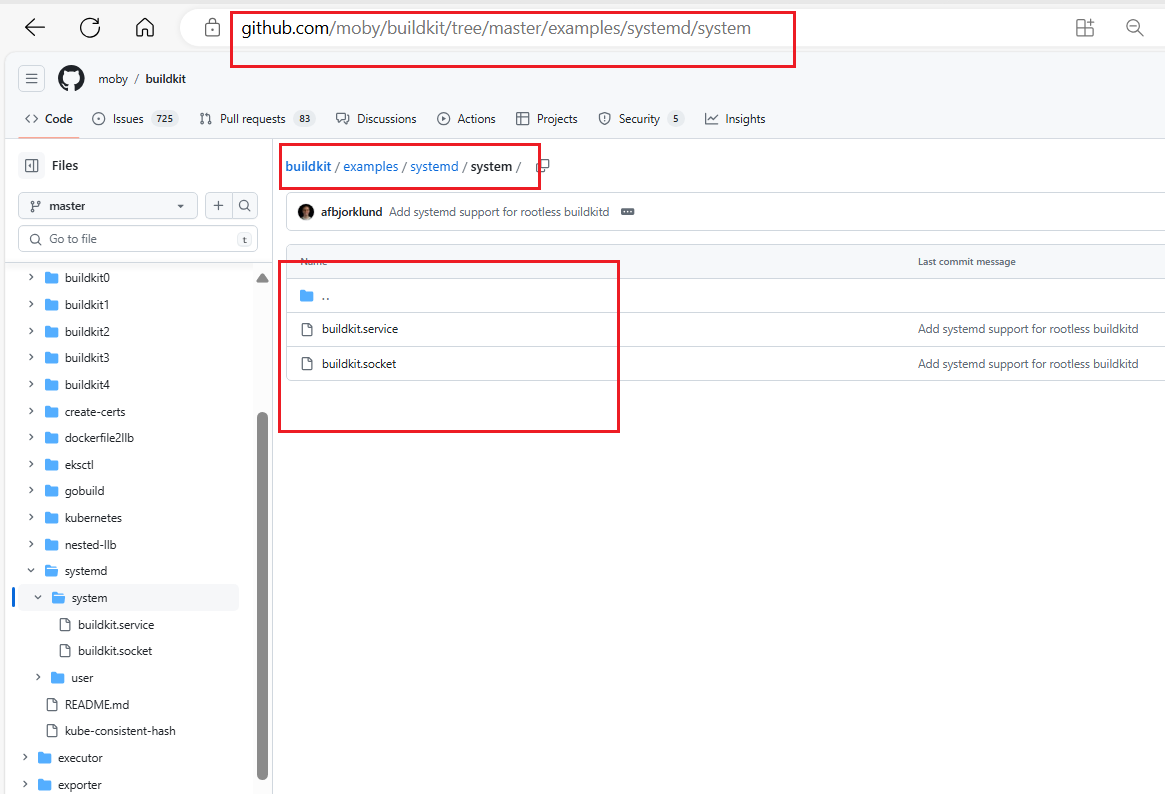This screenshot has height=794, width=1165.
Task: Open the GitHub hamburger navigation menu
Action: (x=31, y=78)
